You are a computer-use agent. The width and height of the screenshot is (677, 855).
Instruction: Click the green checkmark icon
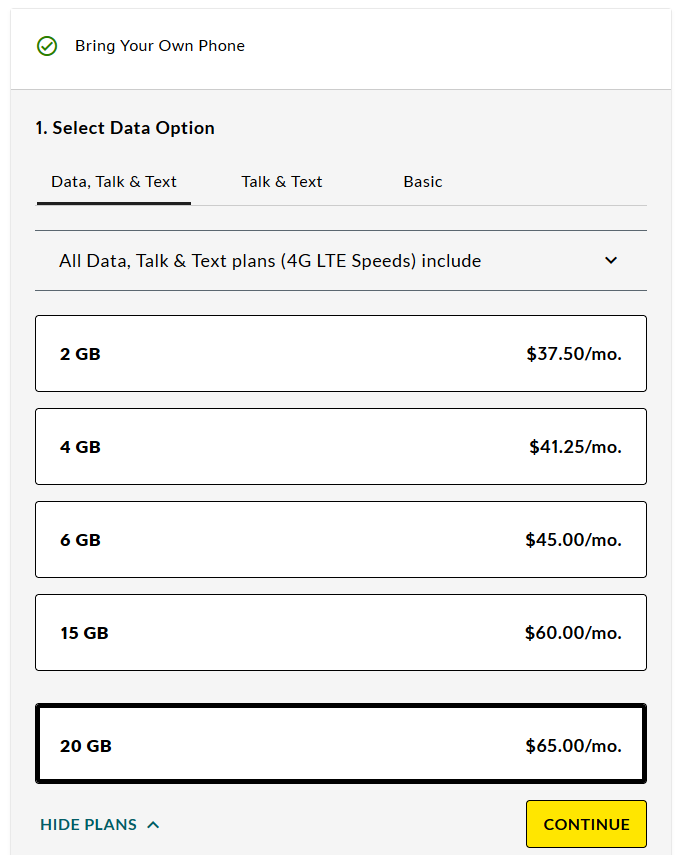[x=47, y=46]
